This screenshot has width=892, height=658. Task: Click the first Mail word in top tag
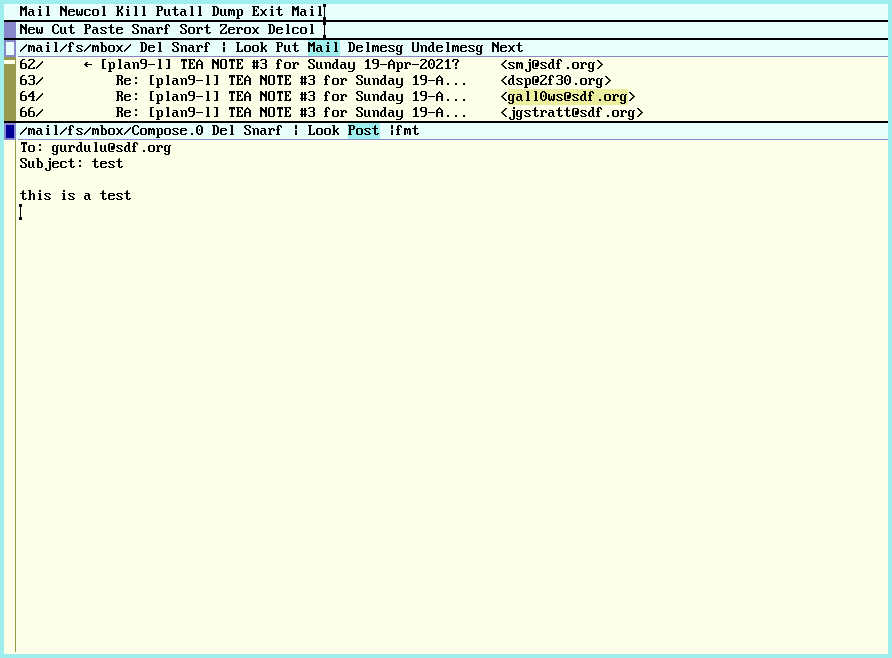pos(35,11)
